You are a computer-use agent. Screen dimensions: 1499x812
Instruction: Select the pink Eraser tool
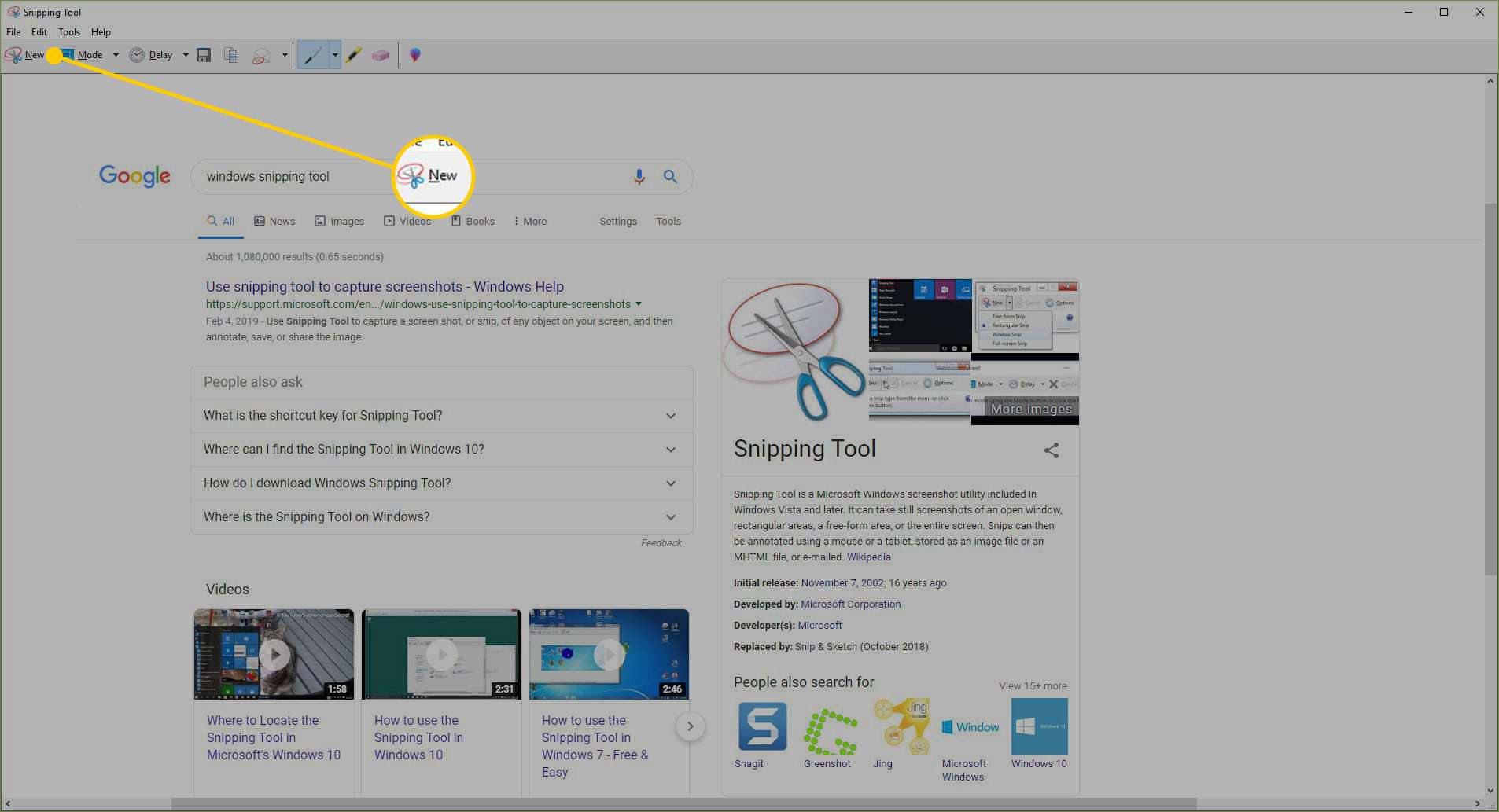(x=381, y=55)
